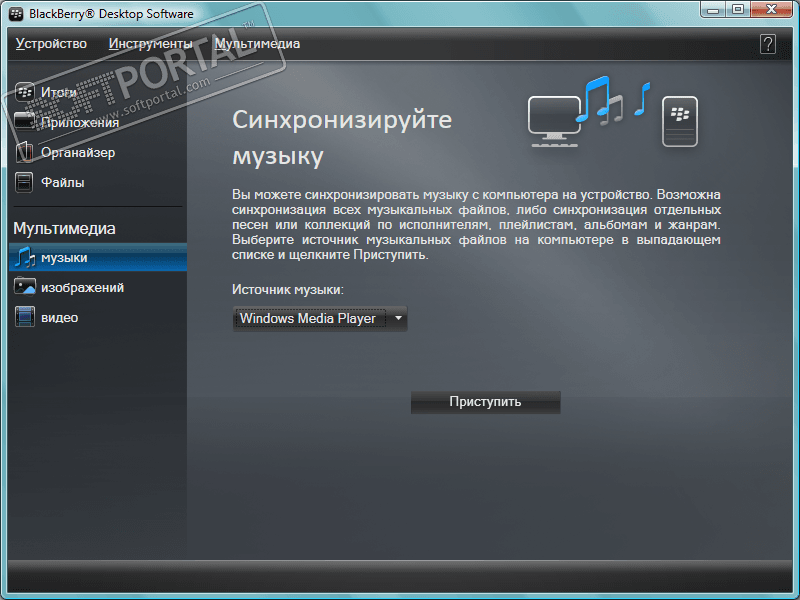Minimize the BlackBerry Desktop Software window

coord(713,9)
